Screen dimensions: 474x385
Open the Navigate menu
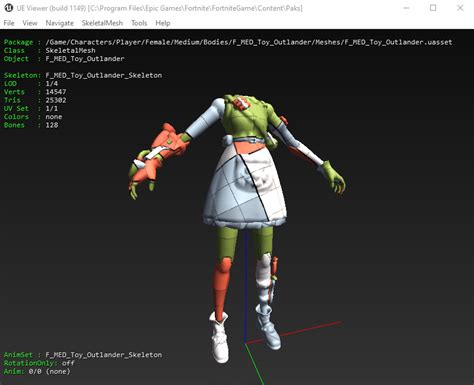tap(60, 23)
